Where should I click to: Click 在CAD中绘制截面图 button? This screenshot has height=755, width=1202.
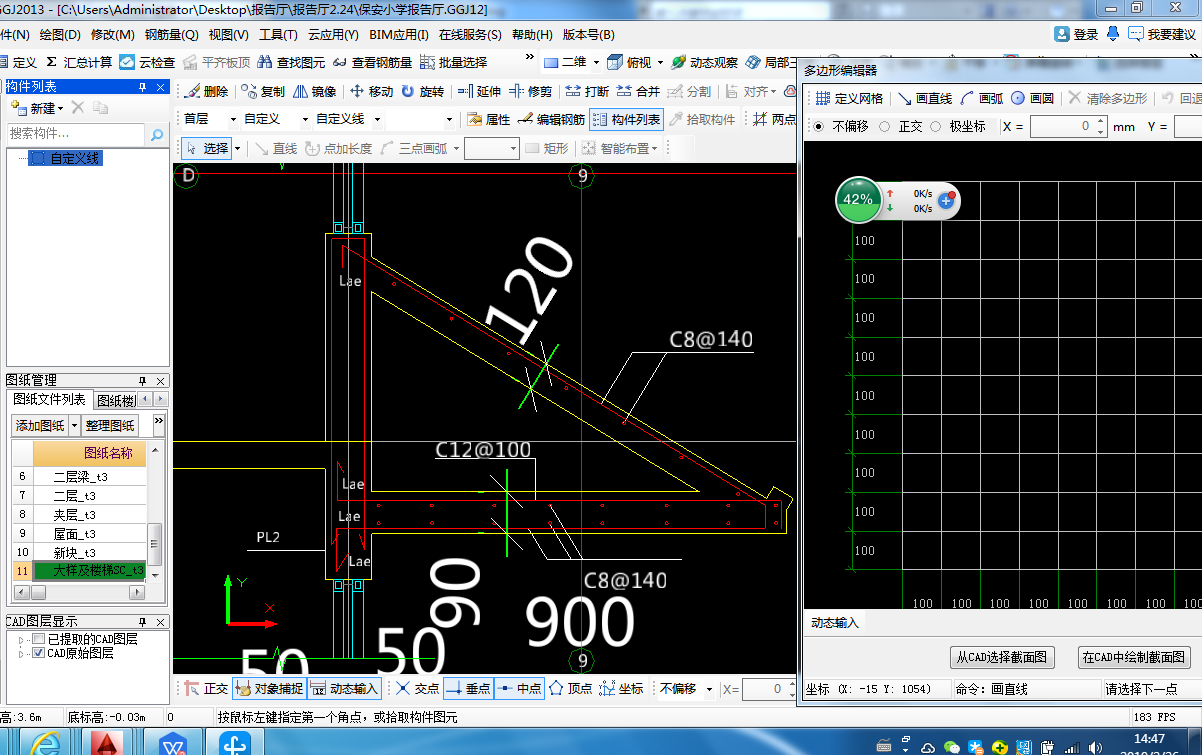1134,657
